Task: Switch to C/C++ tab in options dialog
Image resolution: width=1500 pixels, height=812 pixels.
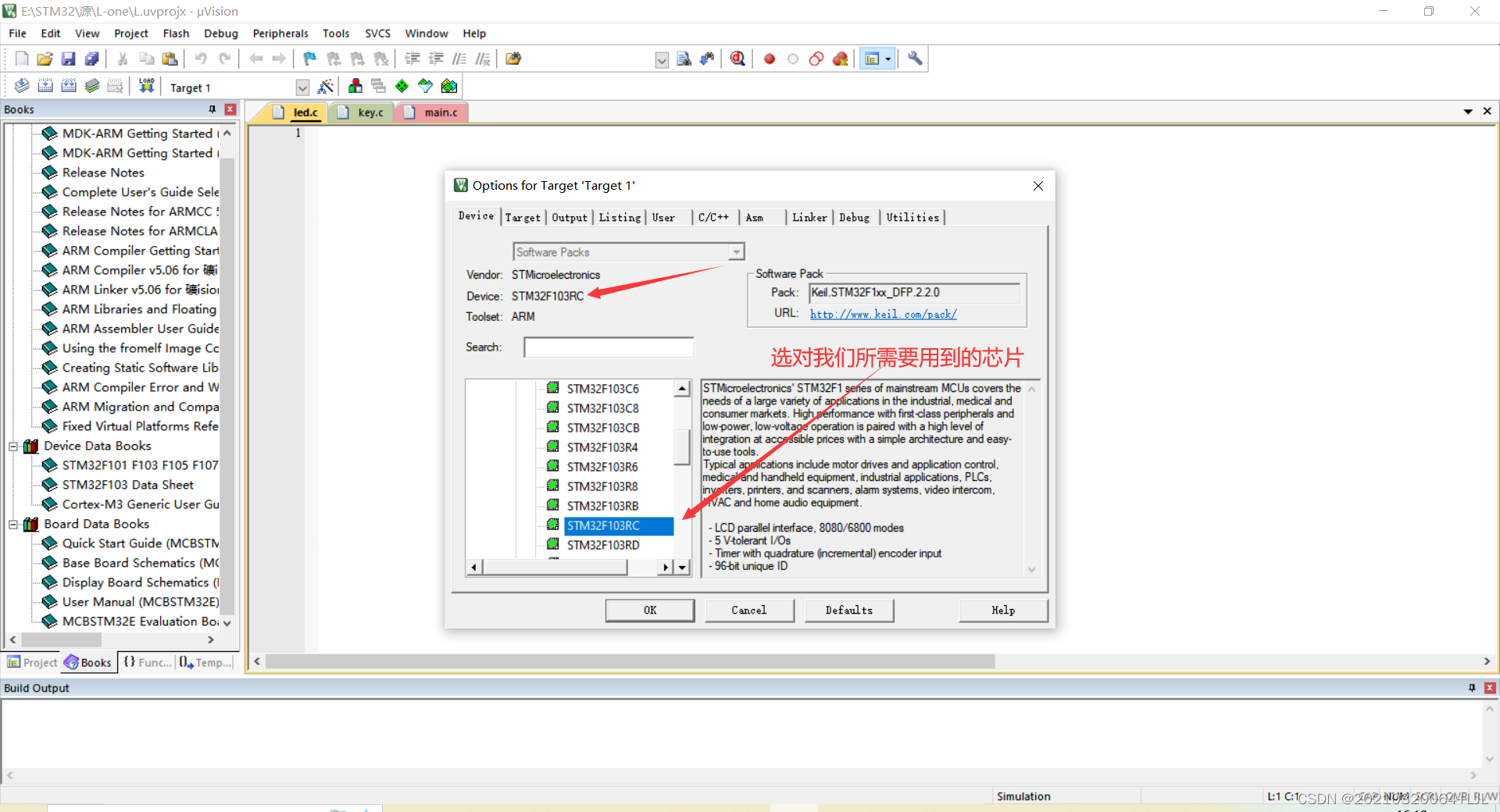Action: click(x=713, y=218)
